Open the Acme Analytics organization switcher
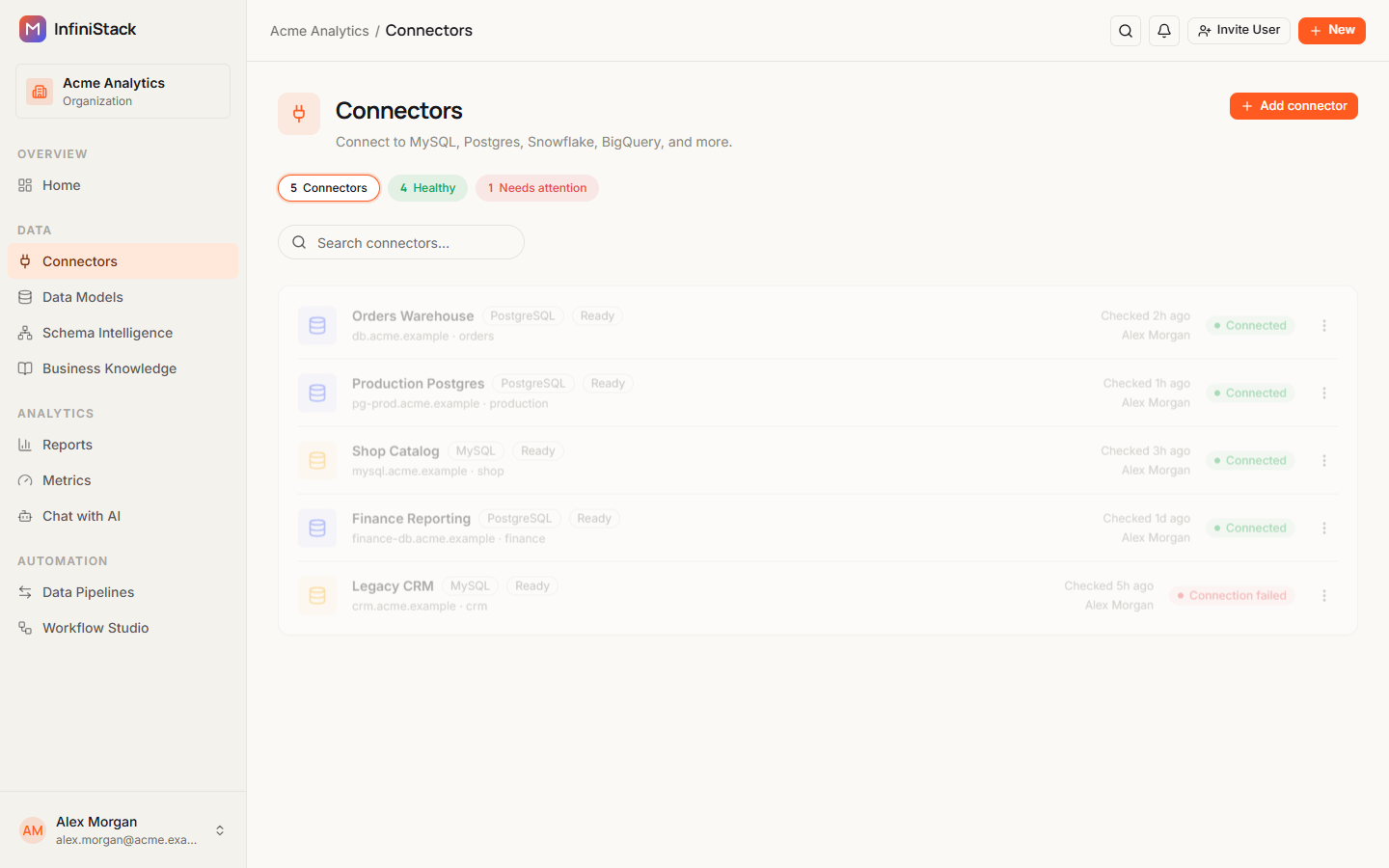 123,92
